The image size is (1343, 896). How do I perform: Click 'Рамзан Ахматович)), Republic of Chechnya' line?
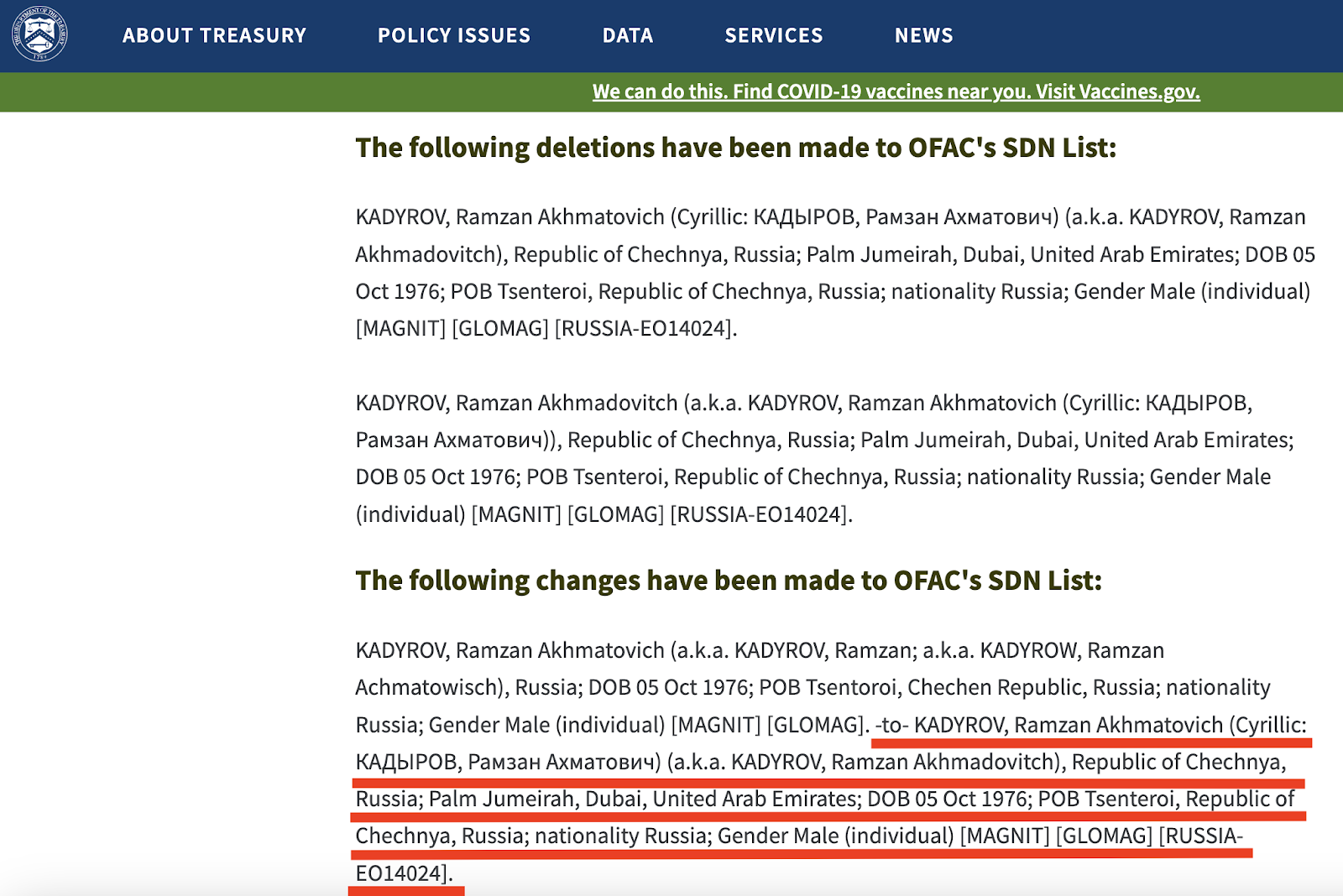tap(825, 440)
